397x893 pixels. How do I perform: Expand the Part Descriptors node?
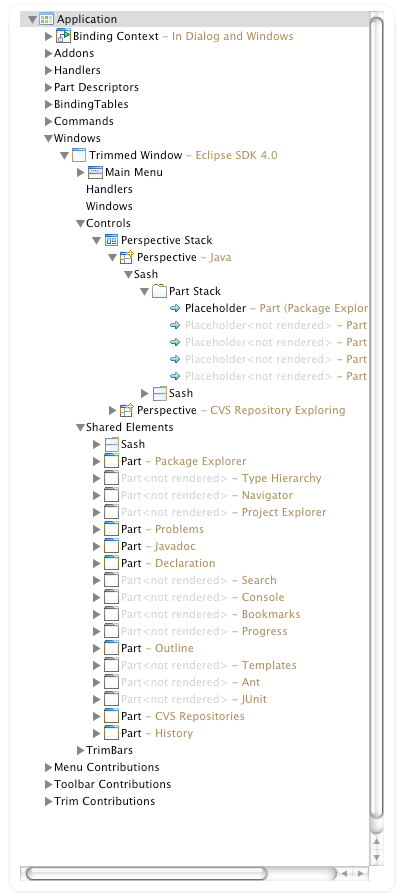pyautogui.click(x=48, y=88)
